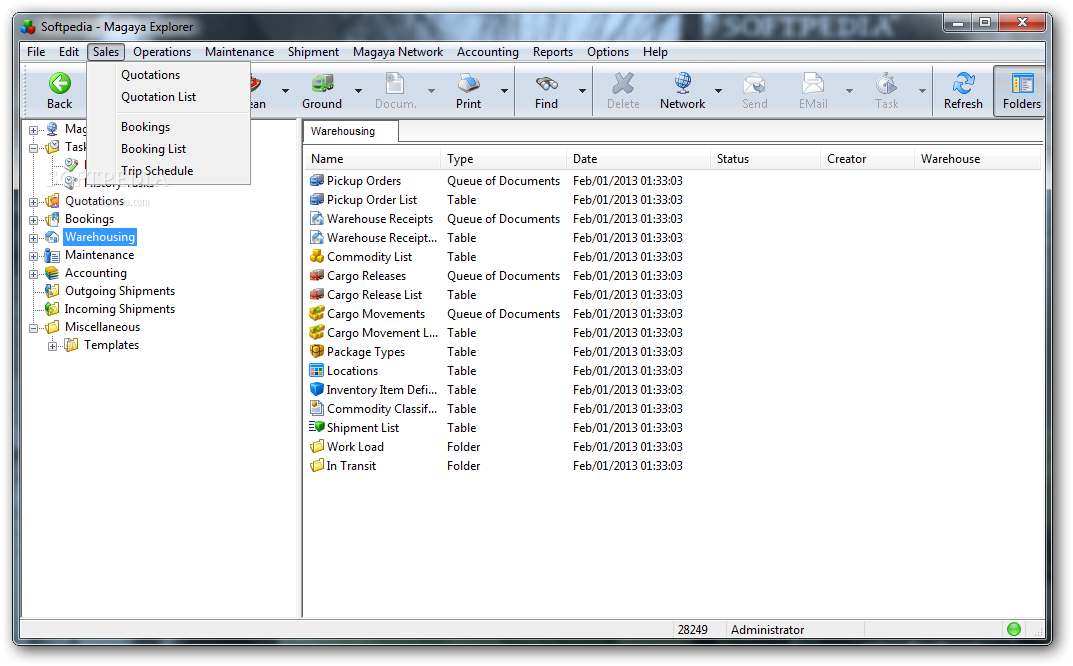Open the dropdown arrow next to Find
This screenshot has width=1073, height=666.
coord(582,90)
